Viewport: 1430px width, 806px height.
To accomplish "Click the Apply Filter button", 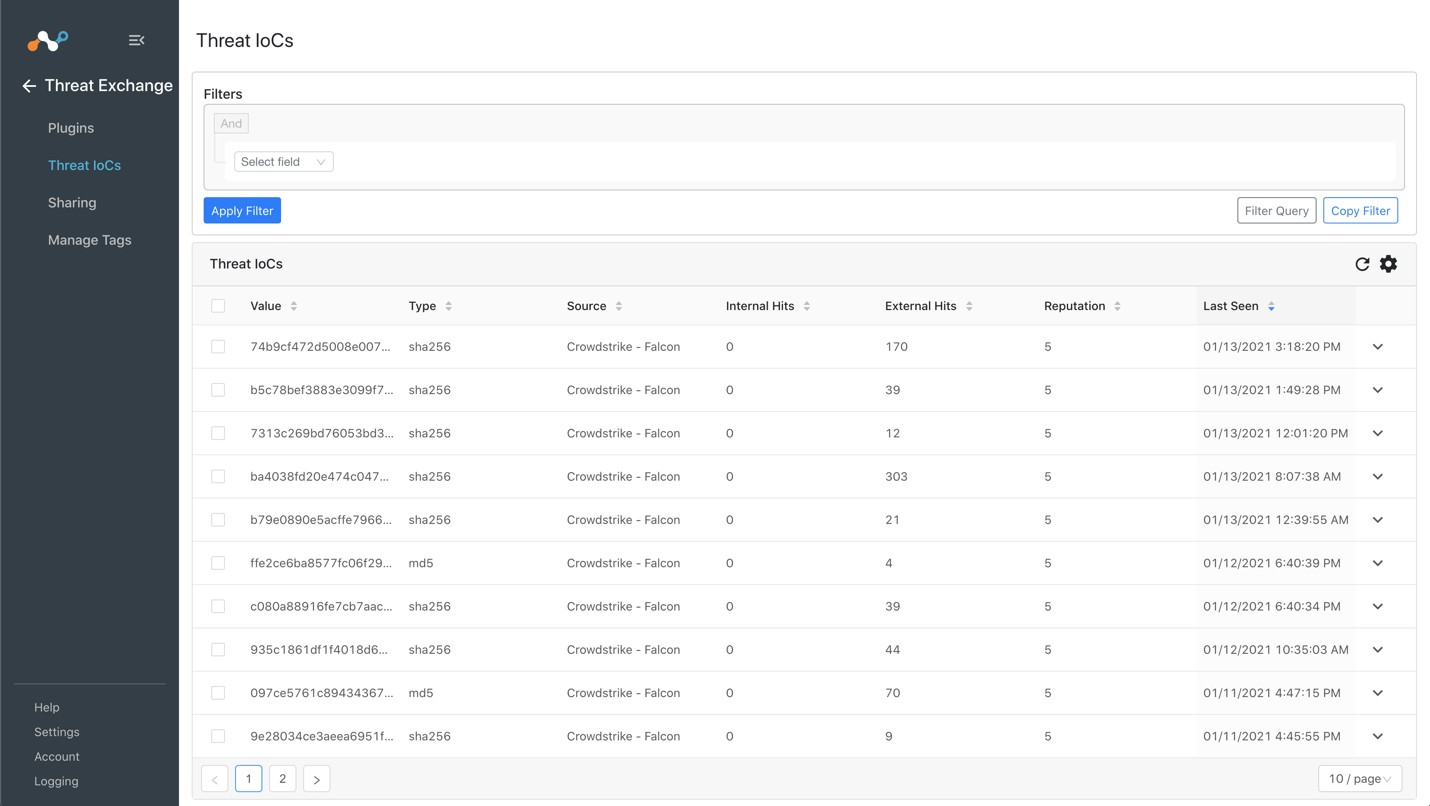I will click(242, 211).
